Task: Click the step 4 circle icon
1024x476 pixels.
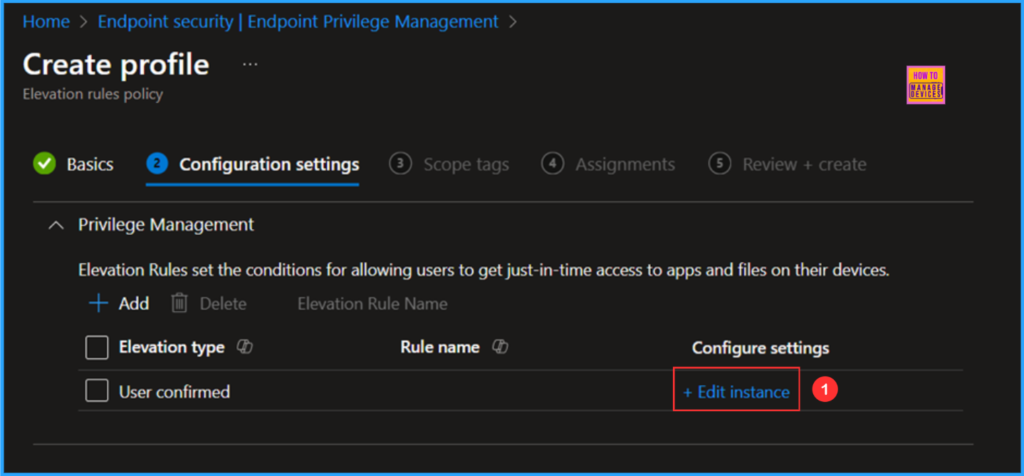Action: [552, 164]
